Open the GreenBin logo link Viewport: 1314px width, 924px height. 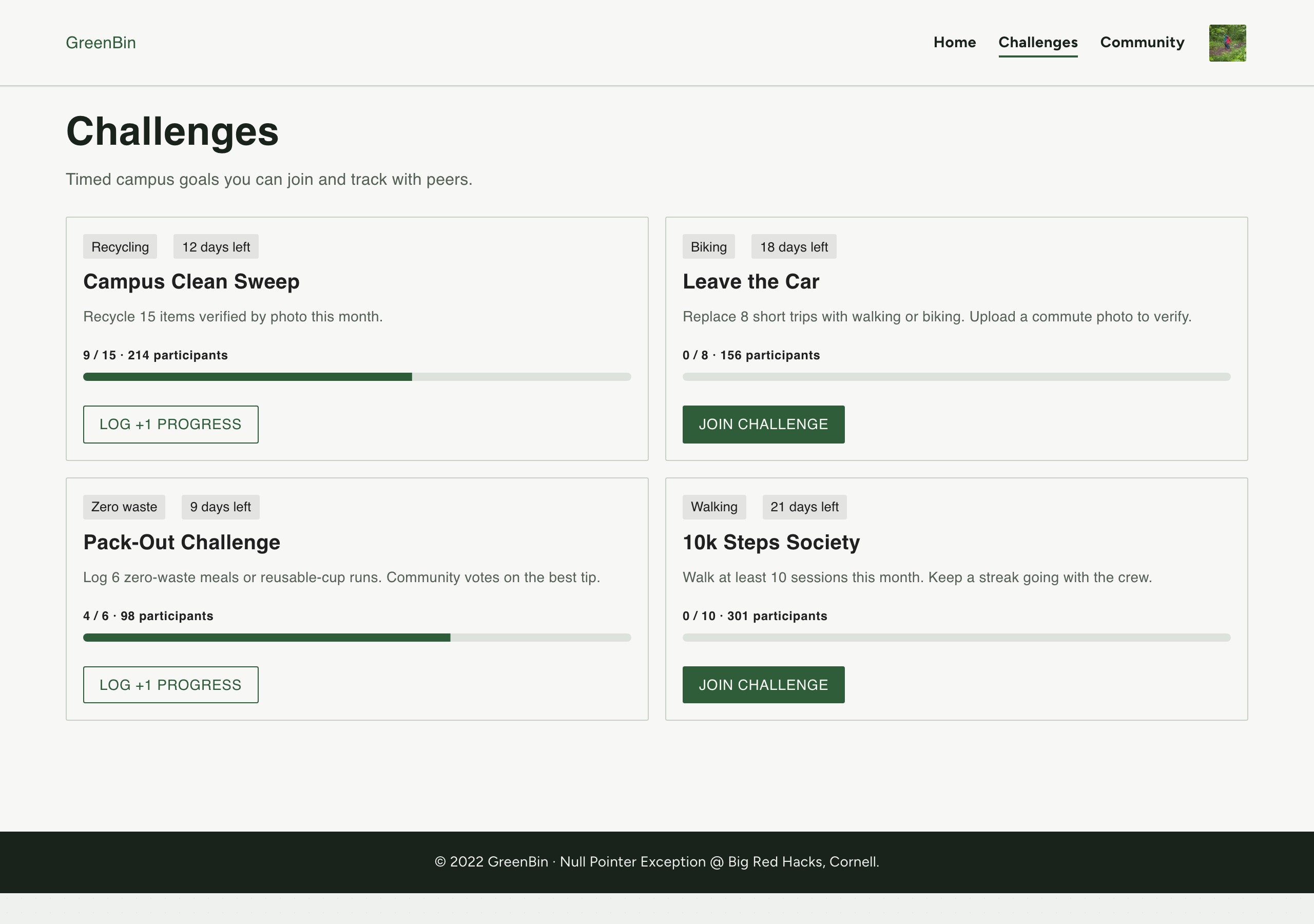click(101, 43)
